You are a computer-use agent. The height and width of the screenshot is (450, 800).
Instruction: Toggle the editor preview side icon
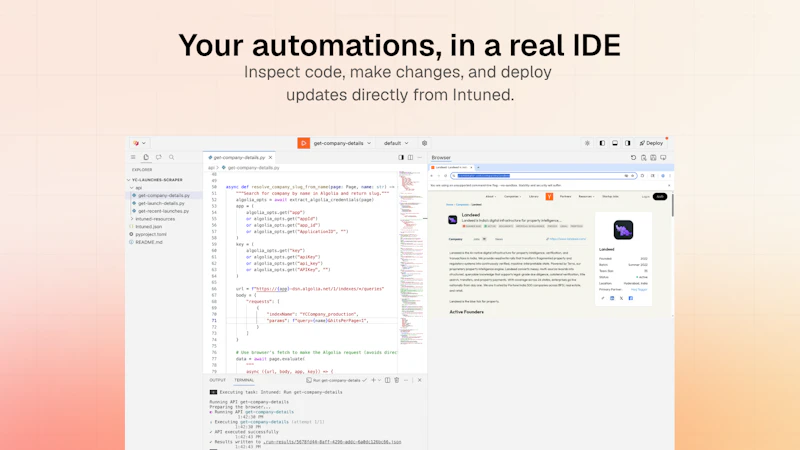pos(401,158)
